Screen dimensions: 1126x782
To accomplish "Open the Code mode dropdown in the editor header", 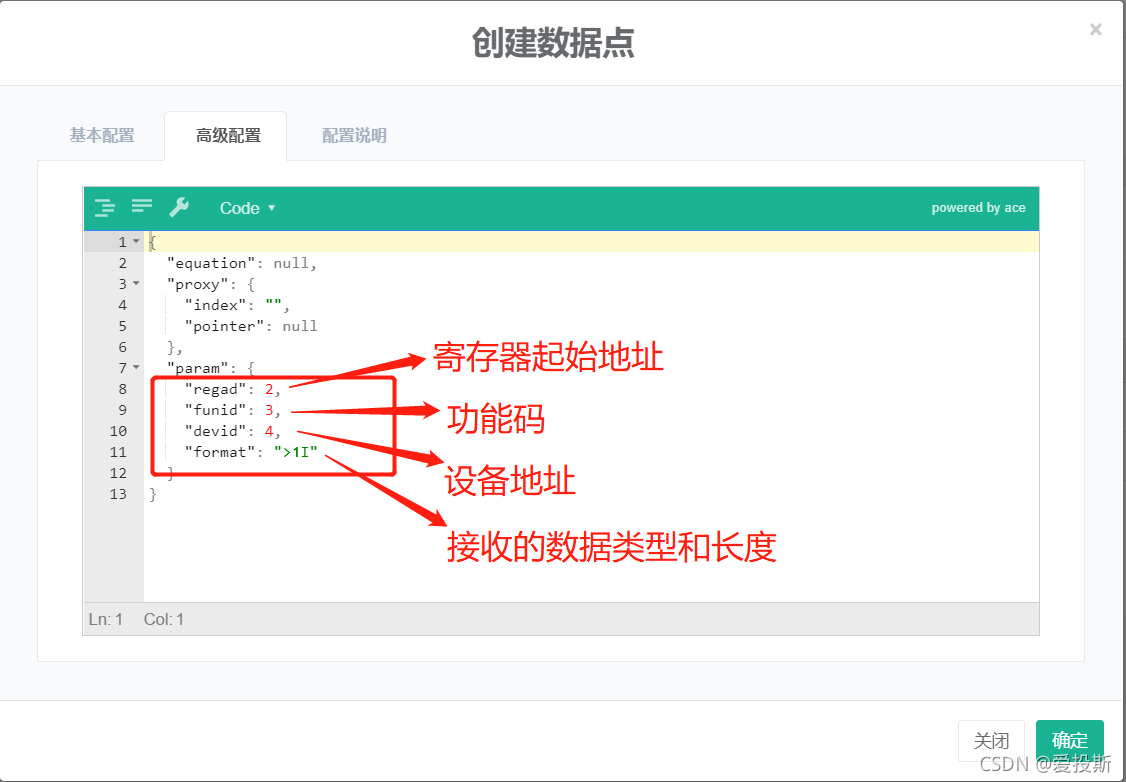I will point(246,207).
